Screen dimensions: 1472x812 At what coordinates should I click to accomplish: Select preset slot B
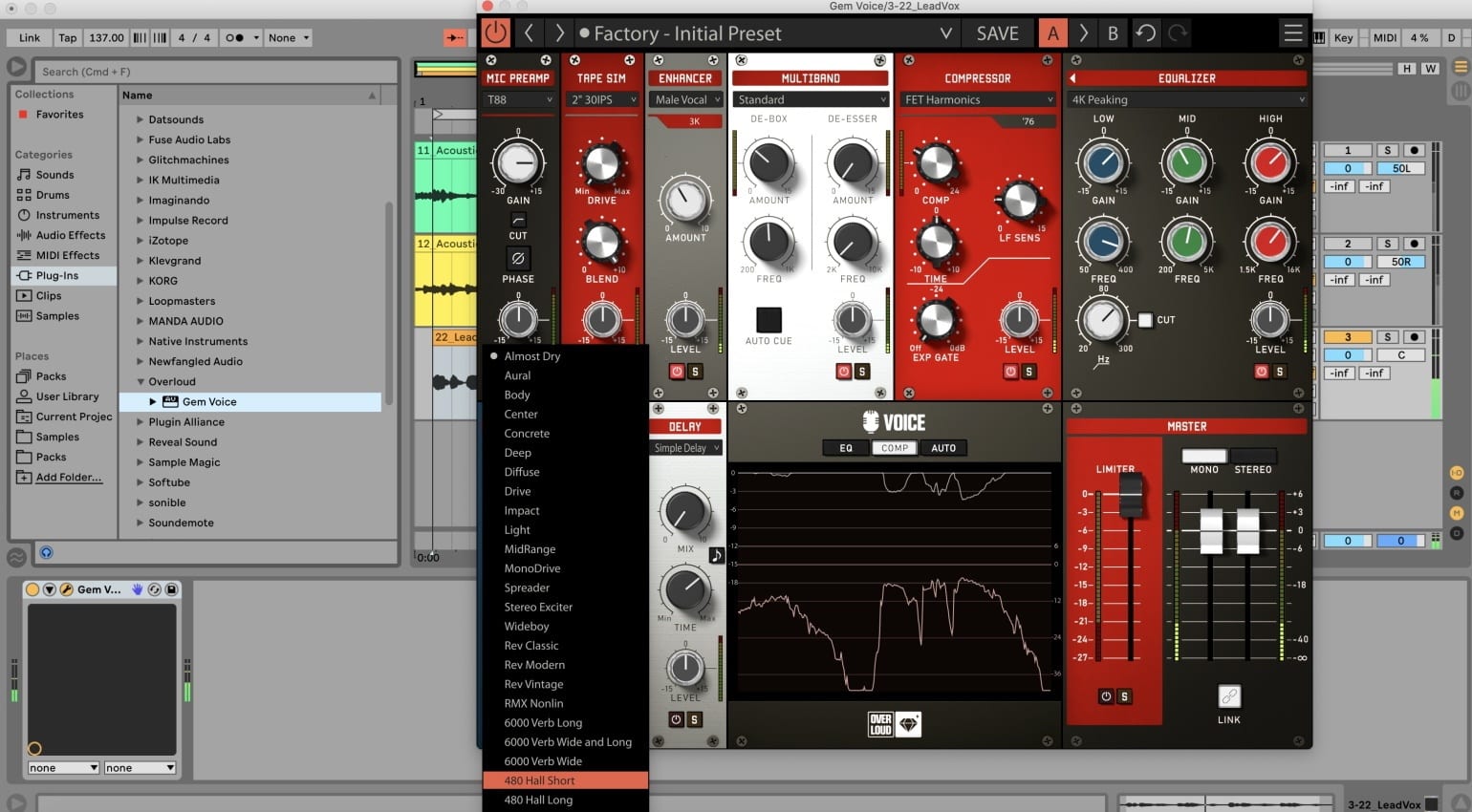coord(1113,33)
